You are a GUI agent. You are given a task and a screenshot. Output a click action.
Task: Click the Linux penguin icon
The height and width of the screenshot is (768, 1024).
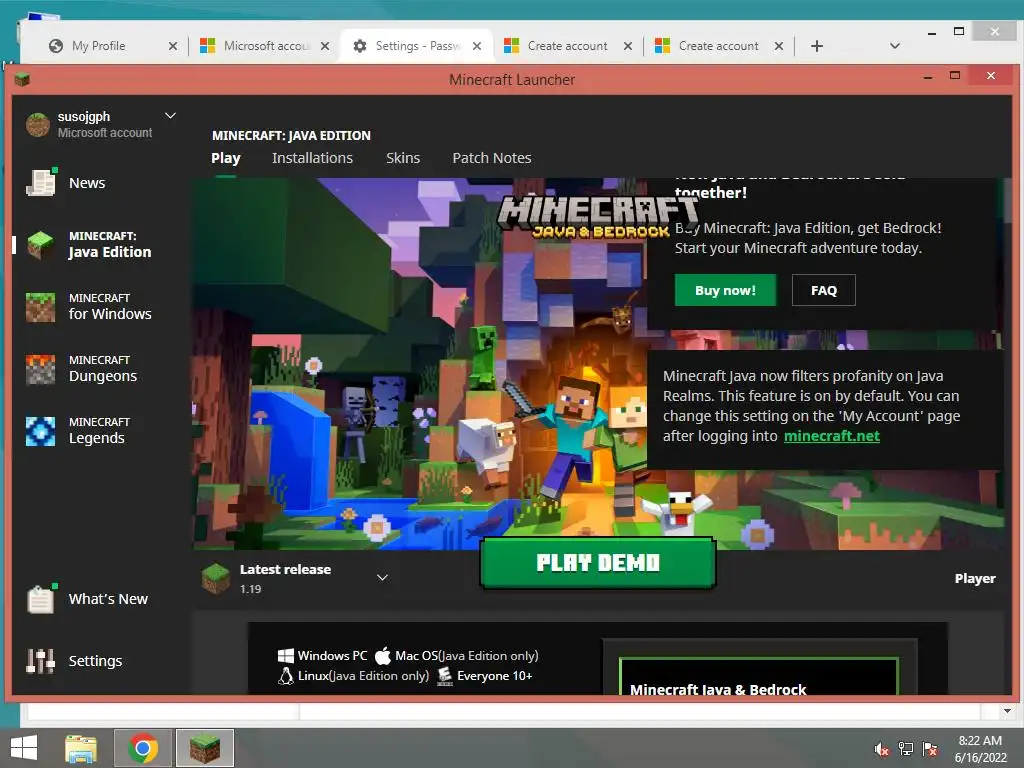285,676
